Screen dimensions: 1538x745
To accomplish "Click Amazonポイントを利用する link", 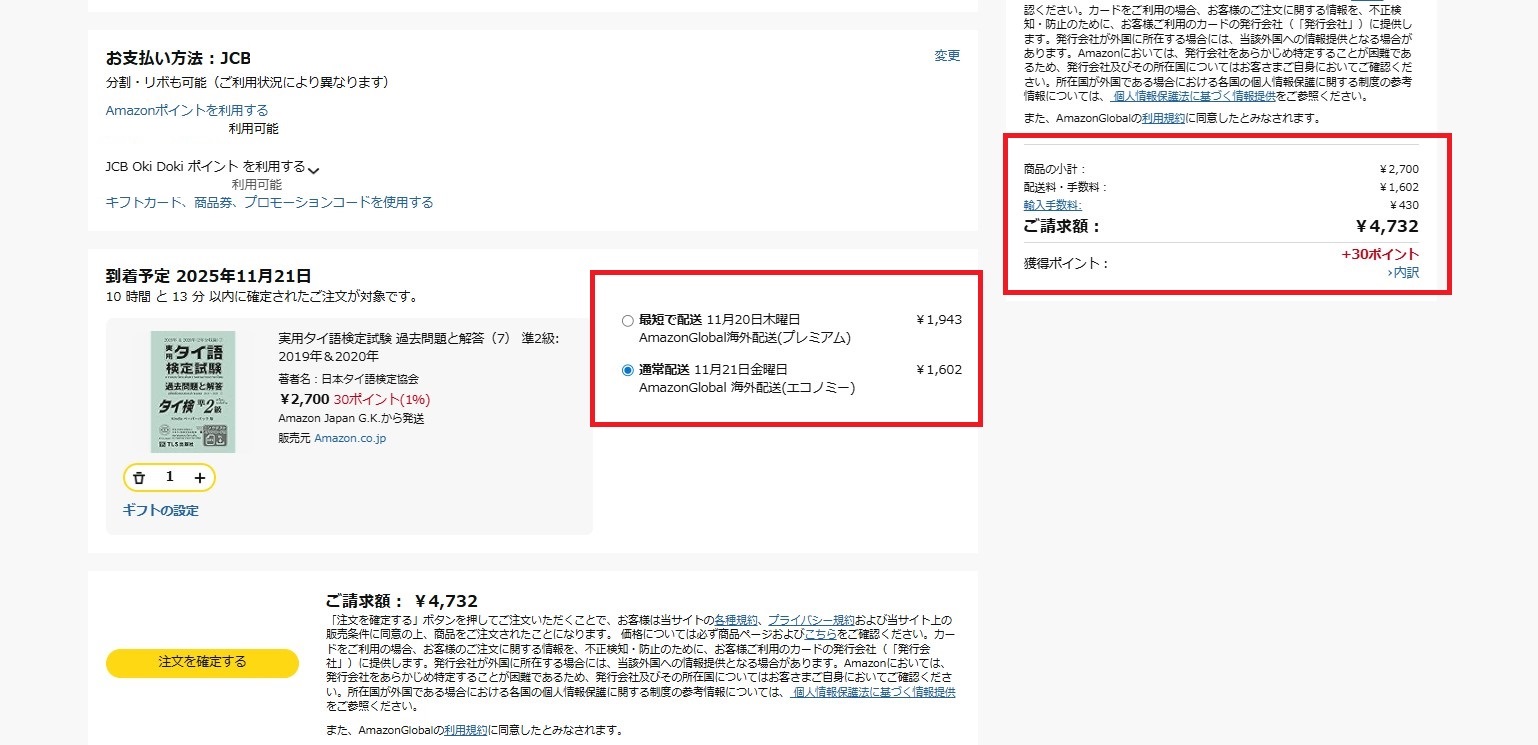I will (x=187, y=110).
